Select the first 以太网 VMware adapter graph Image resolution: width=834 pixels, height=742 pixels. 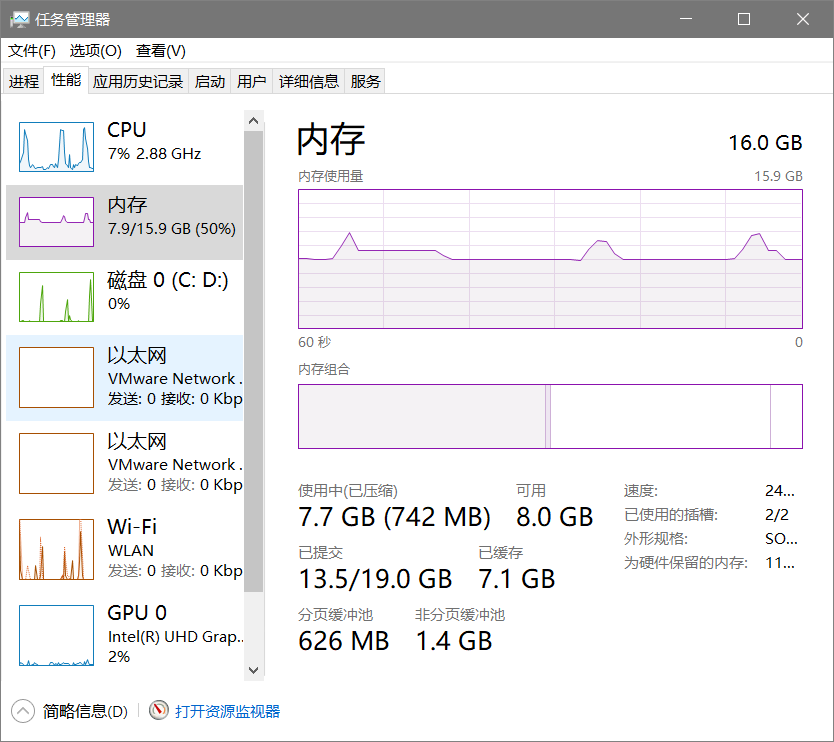pos(56,378)
